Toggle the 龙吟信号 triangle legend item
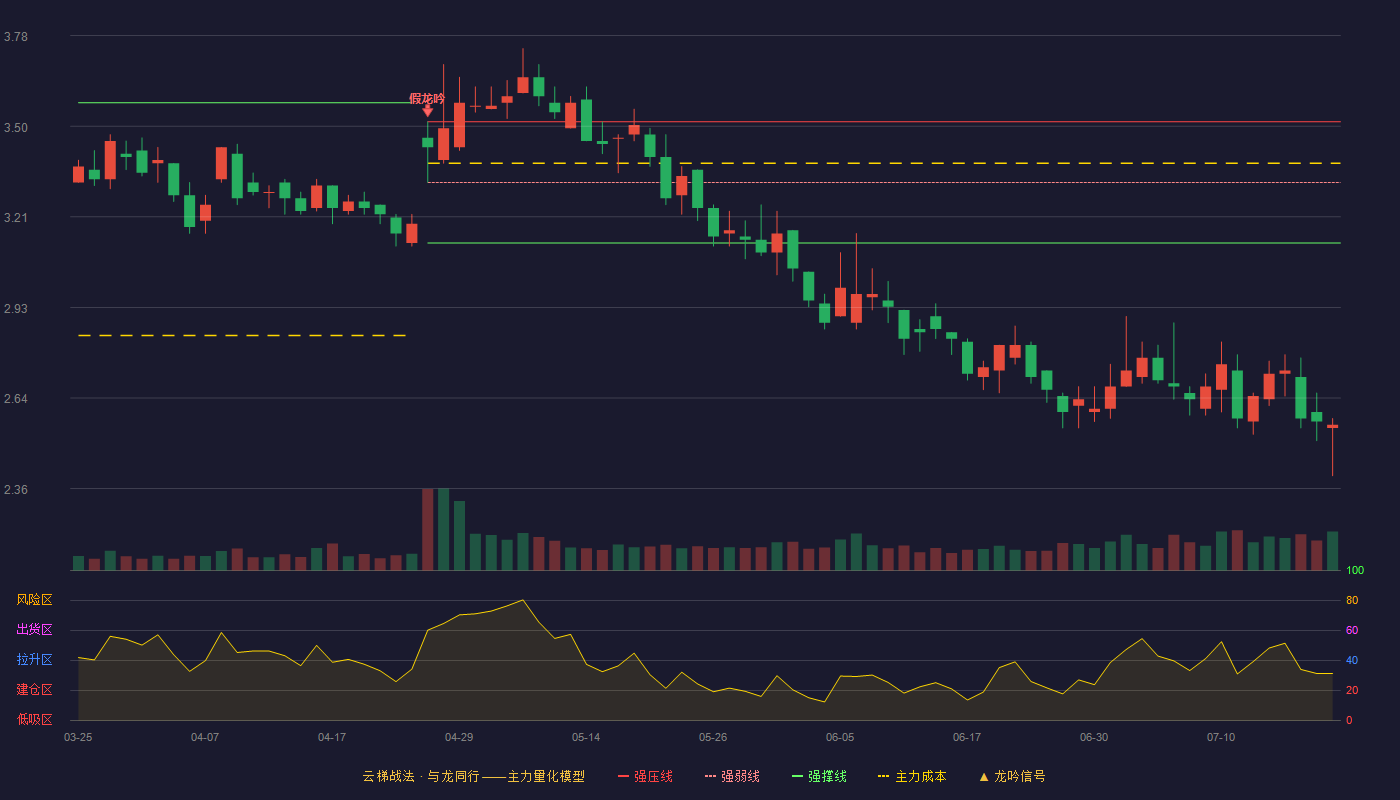Image resolution: width=1400 pixels, height=800 pixels. [1011, 776]
